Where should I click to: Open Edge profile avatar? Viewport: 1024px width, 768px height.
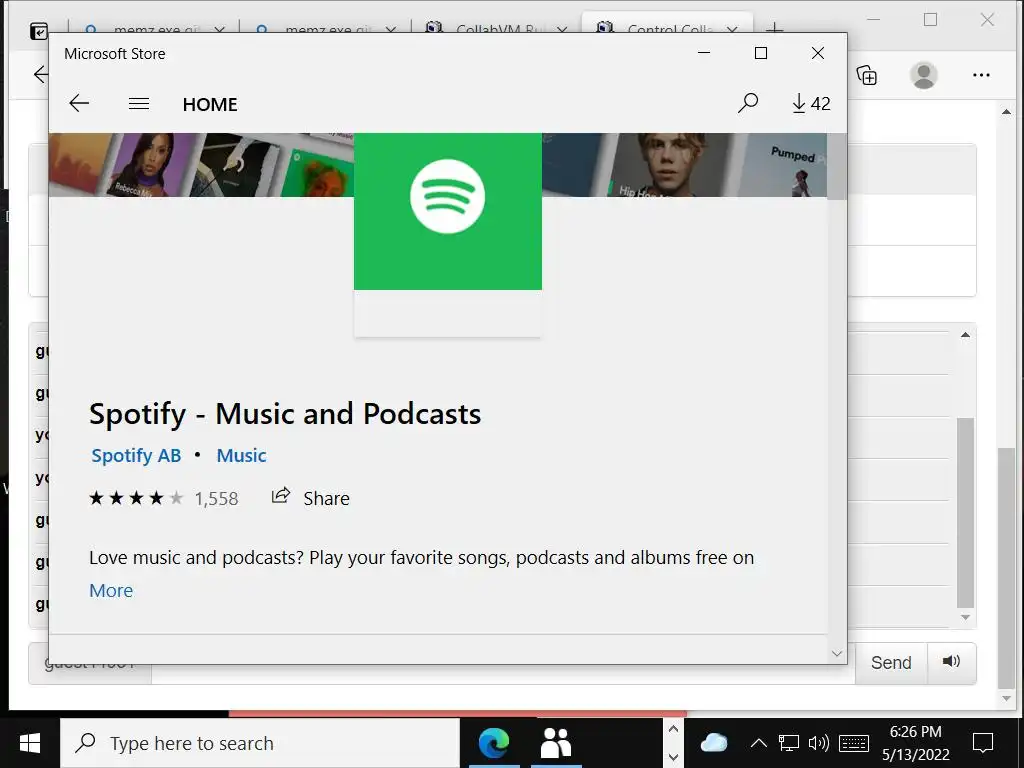pos(923,75)
